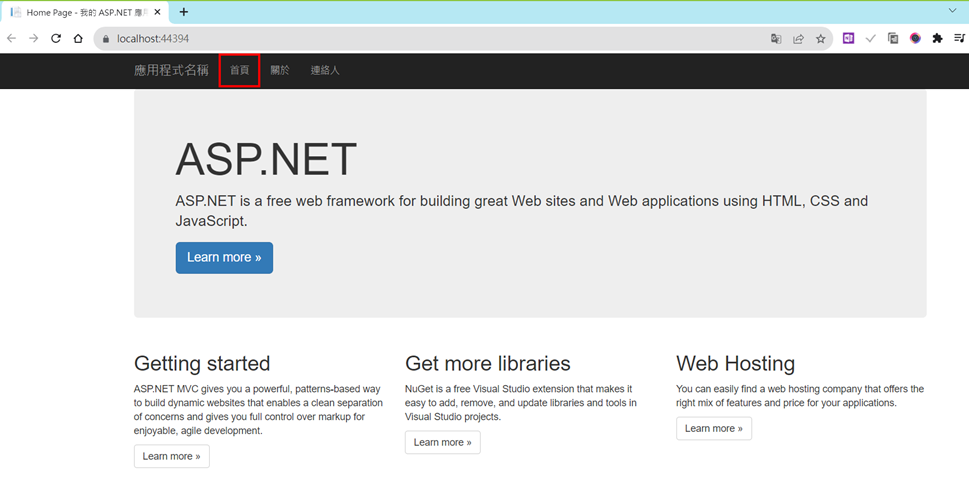Viewport: 969px width, 483px height.
Task: Open the OneNote Web Clipper extension
Action: pyautogui.click(x=848, y=38)
